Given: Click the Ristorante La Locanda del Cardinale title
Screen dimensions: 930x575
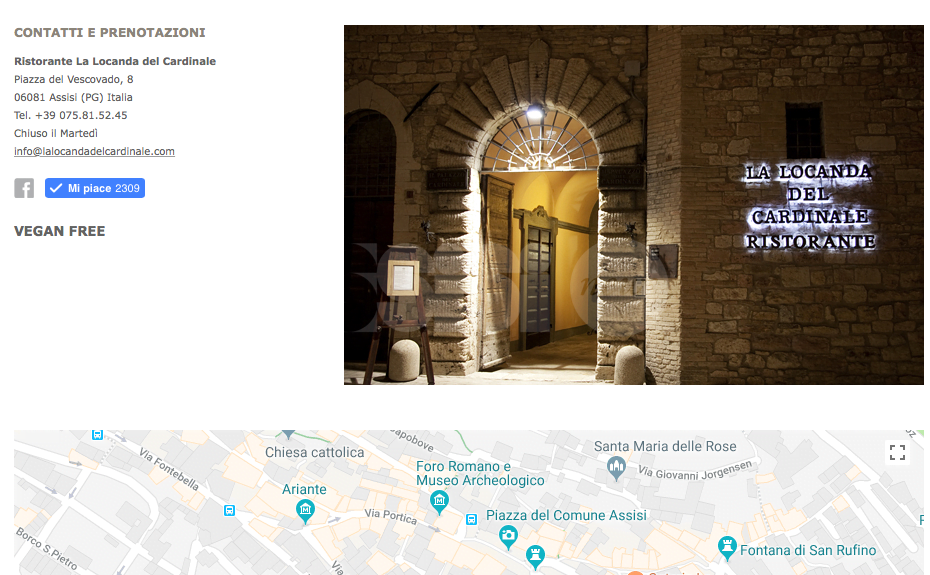Looking at the screenshot, I should point(115,61).
